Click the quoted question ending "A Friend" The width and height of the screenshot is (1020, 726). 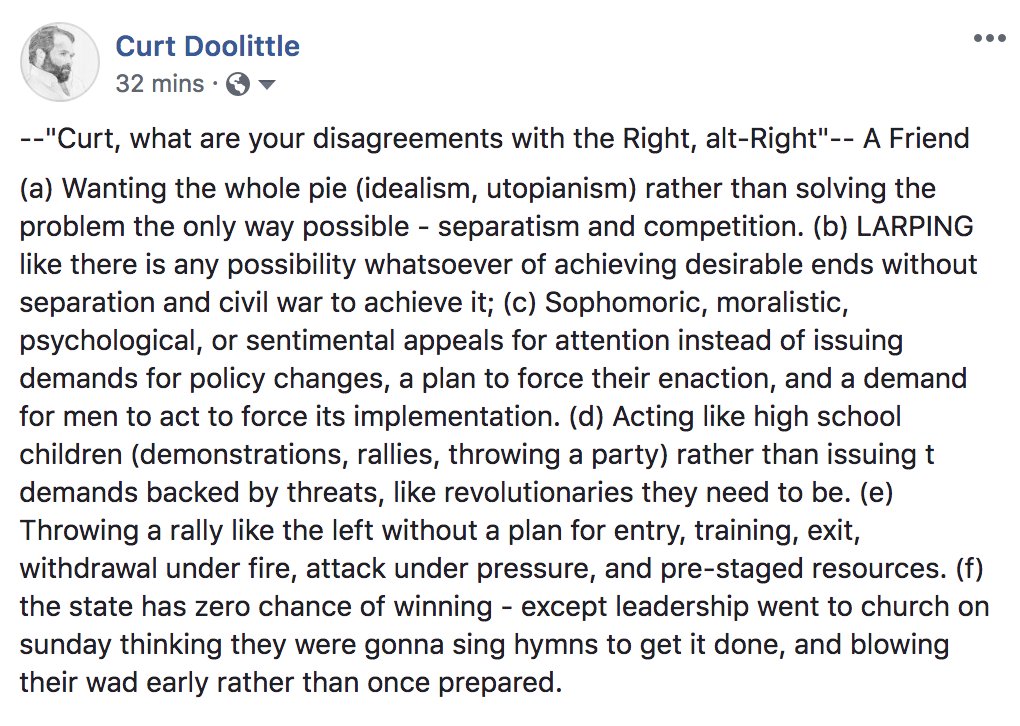tap(494, 138)
